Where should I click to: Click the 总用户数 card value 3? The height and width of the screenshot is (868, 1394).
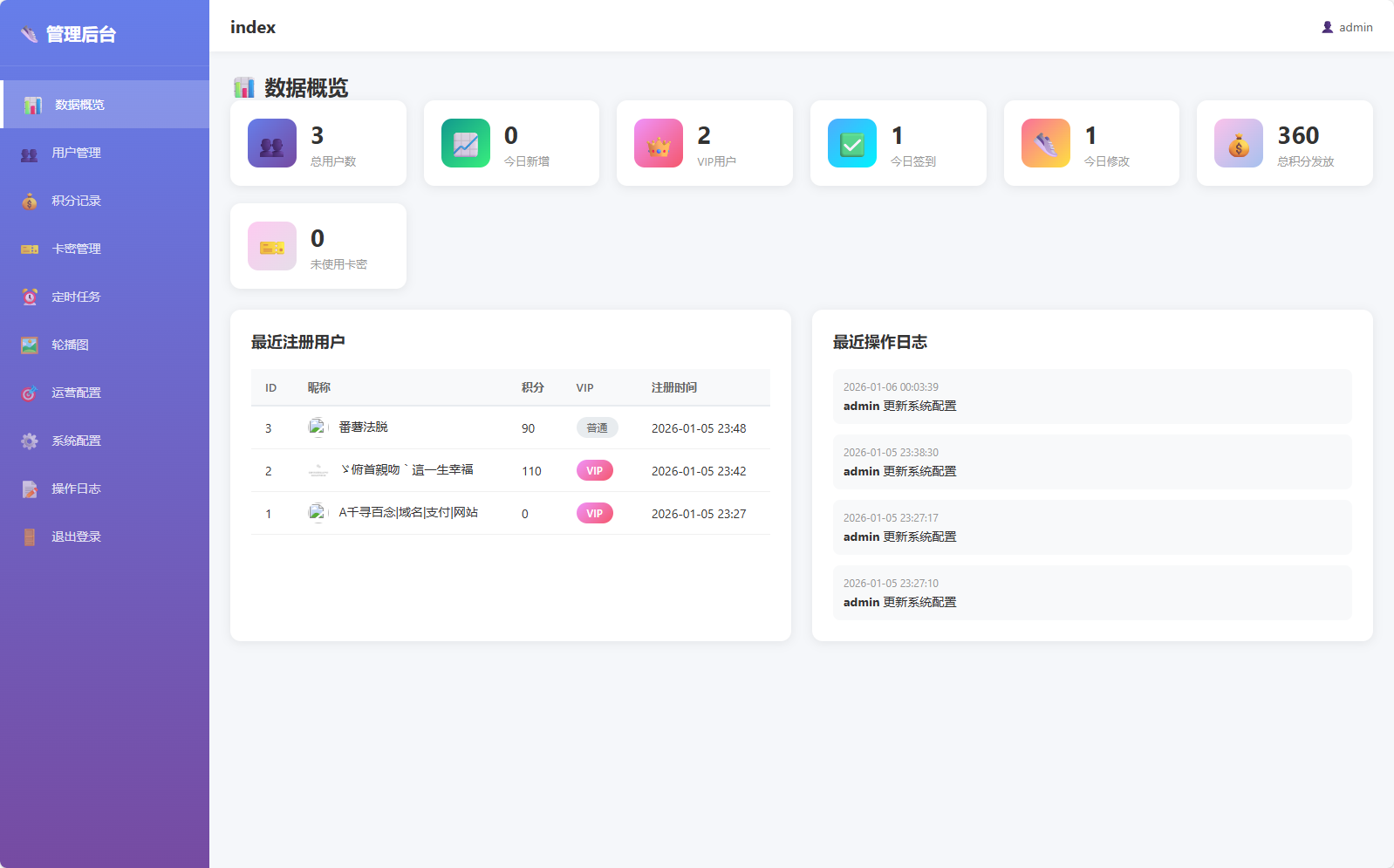point(318,135)
